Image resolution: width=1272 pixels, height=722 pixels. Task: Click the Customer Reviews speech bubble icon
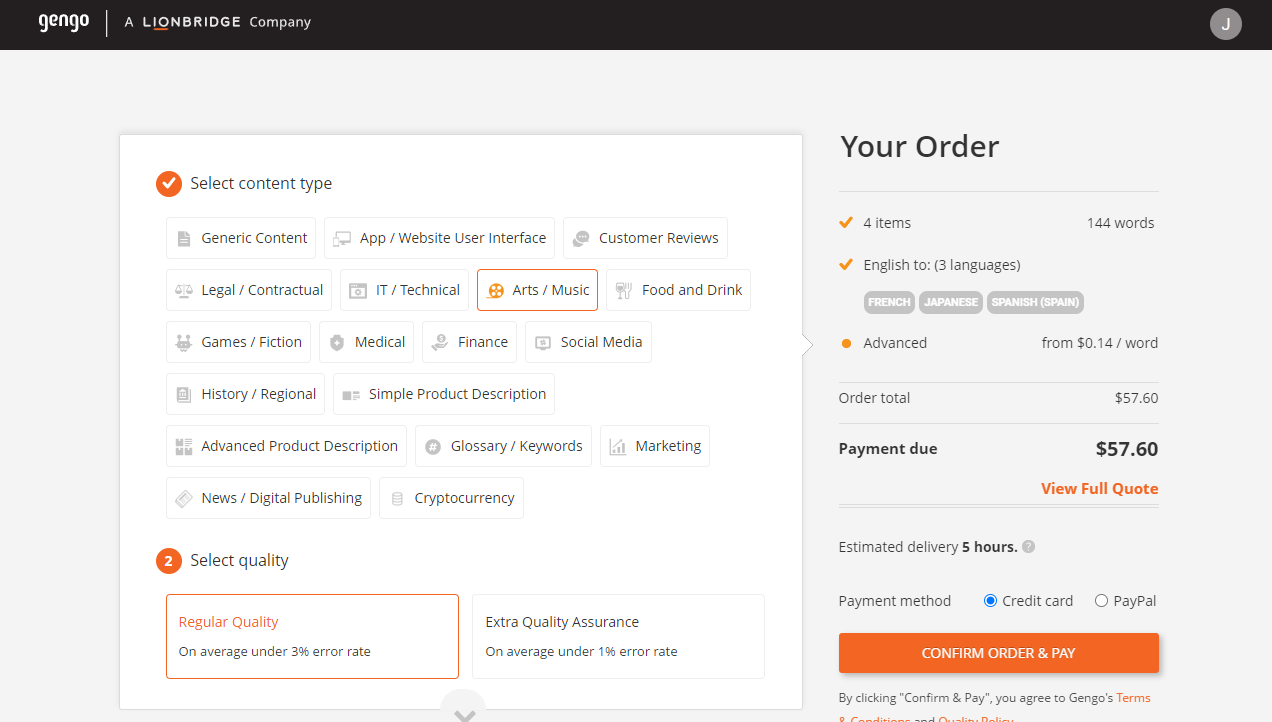point(581,237)
